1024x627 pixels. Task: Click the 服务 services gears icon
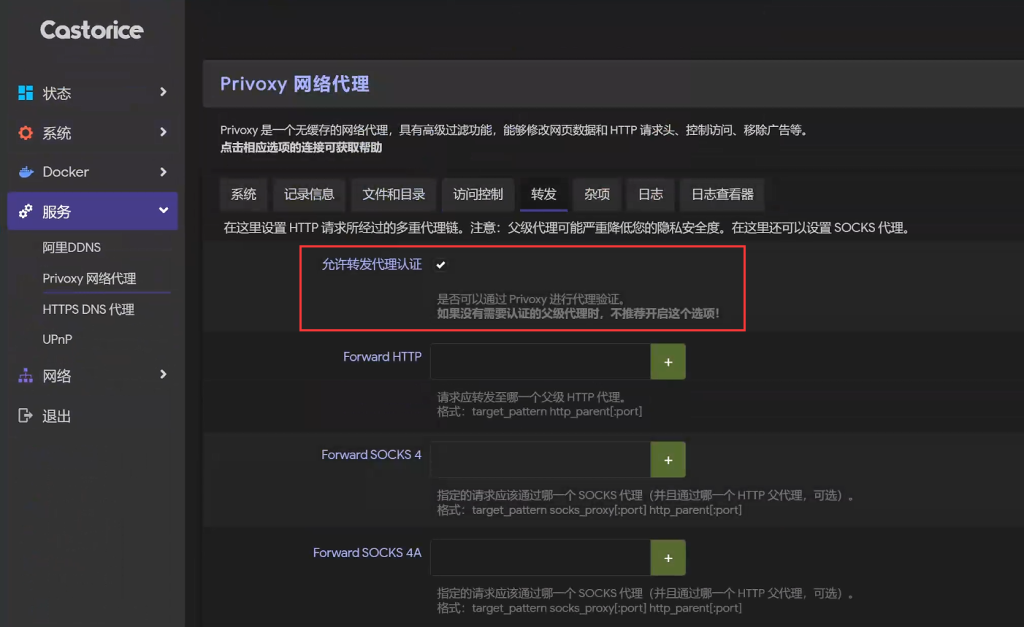[x=26, y=212]
